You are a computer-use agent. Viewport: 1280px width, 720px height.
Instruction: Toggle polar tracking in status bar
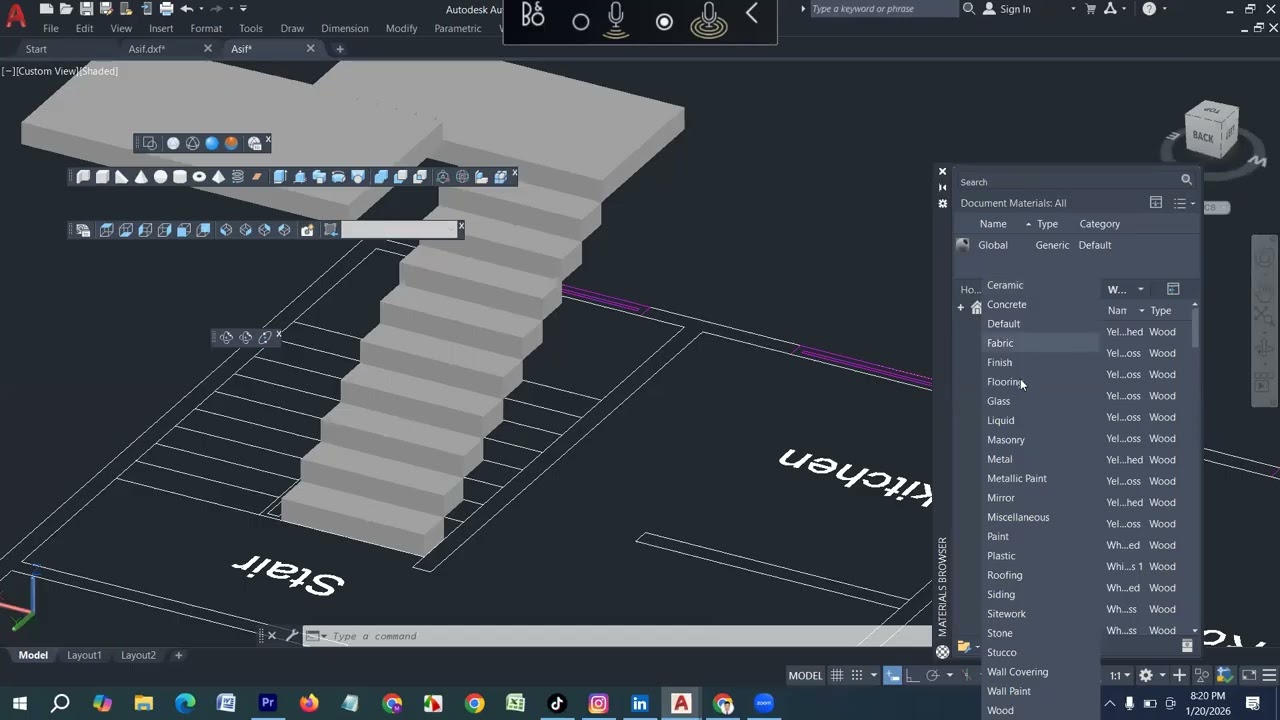tap(932, 675)
